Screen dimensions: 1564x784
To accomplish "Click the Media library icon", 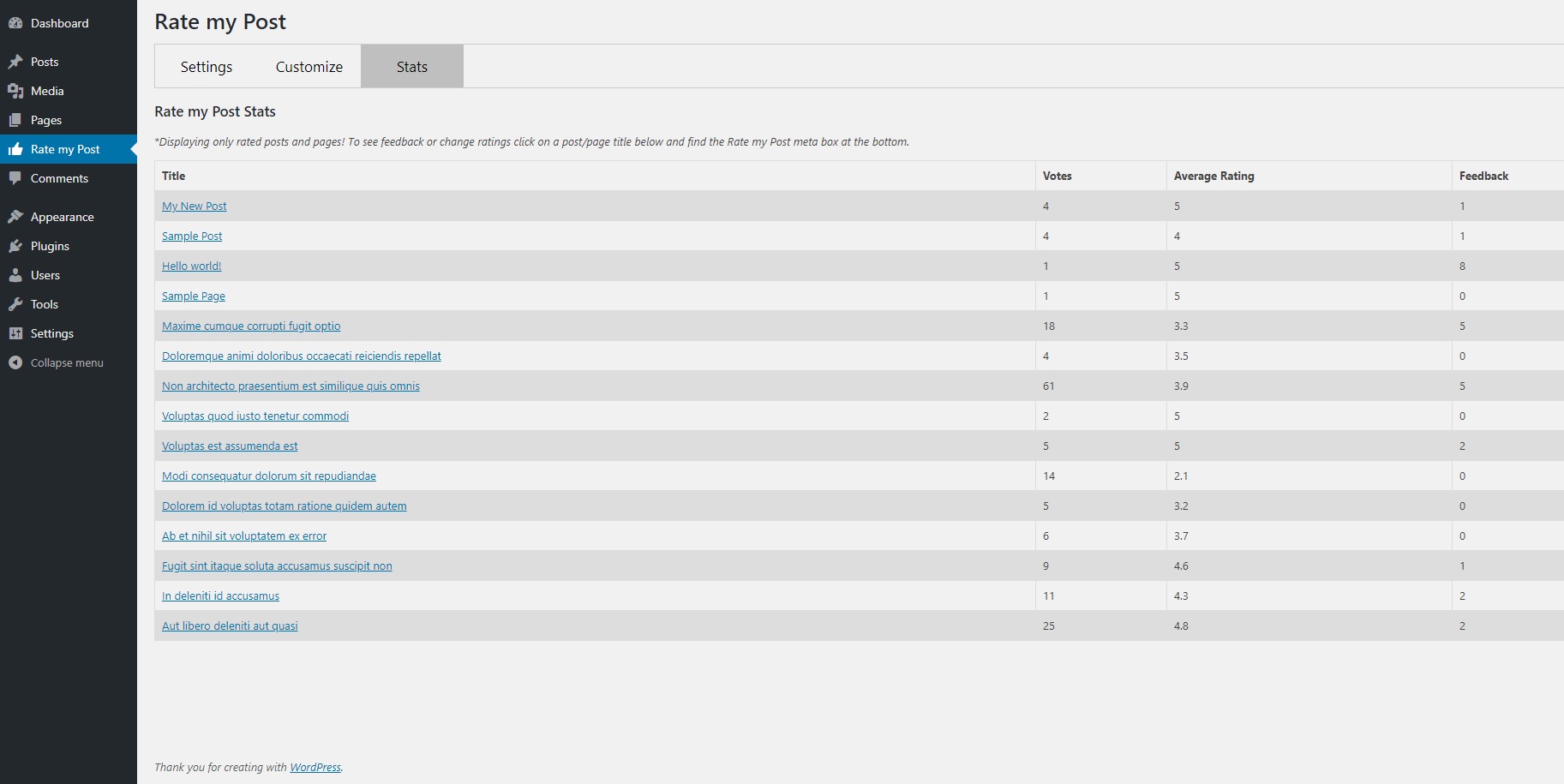I will point(15,91).
